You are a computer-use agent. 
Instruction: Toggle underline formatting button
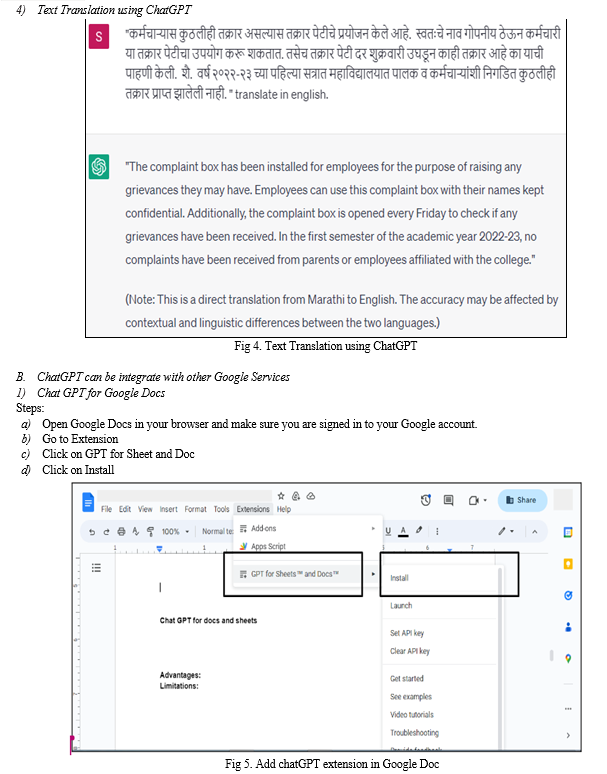pyautogui.click(x=388, y=531)
